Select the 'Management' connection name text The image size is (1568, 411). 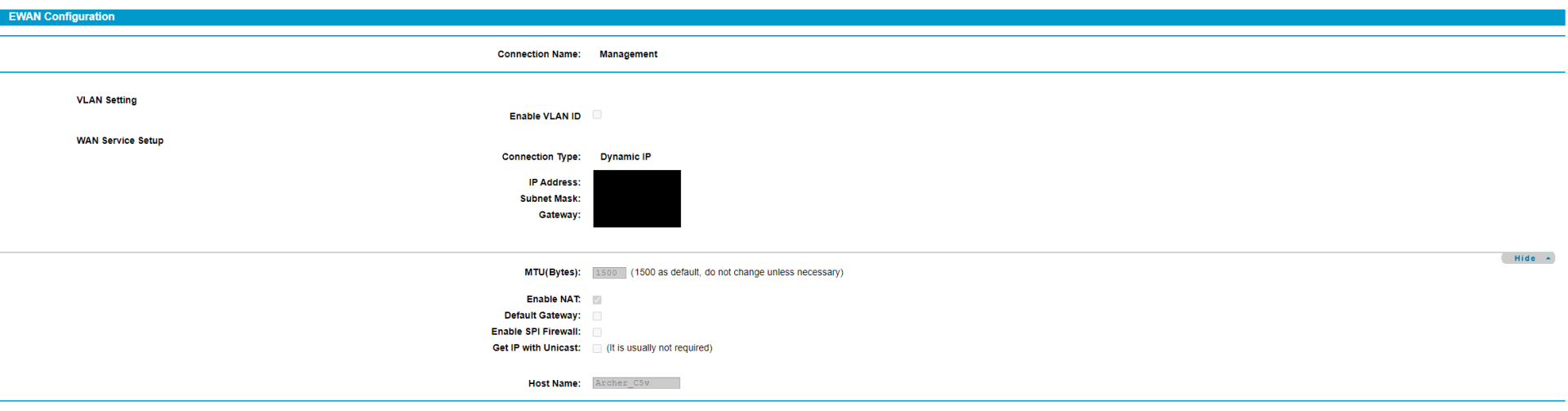click(x=628, y=54)
